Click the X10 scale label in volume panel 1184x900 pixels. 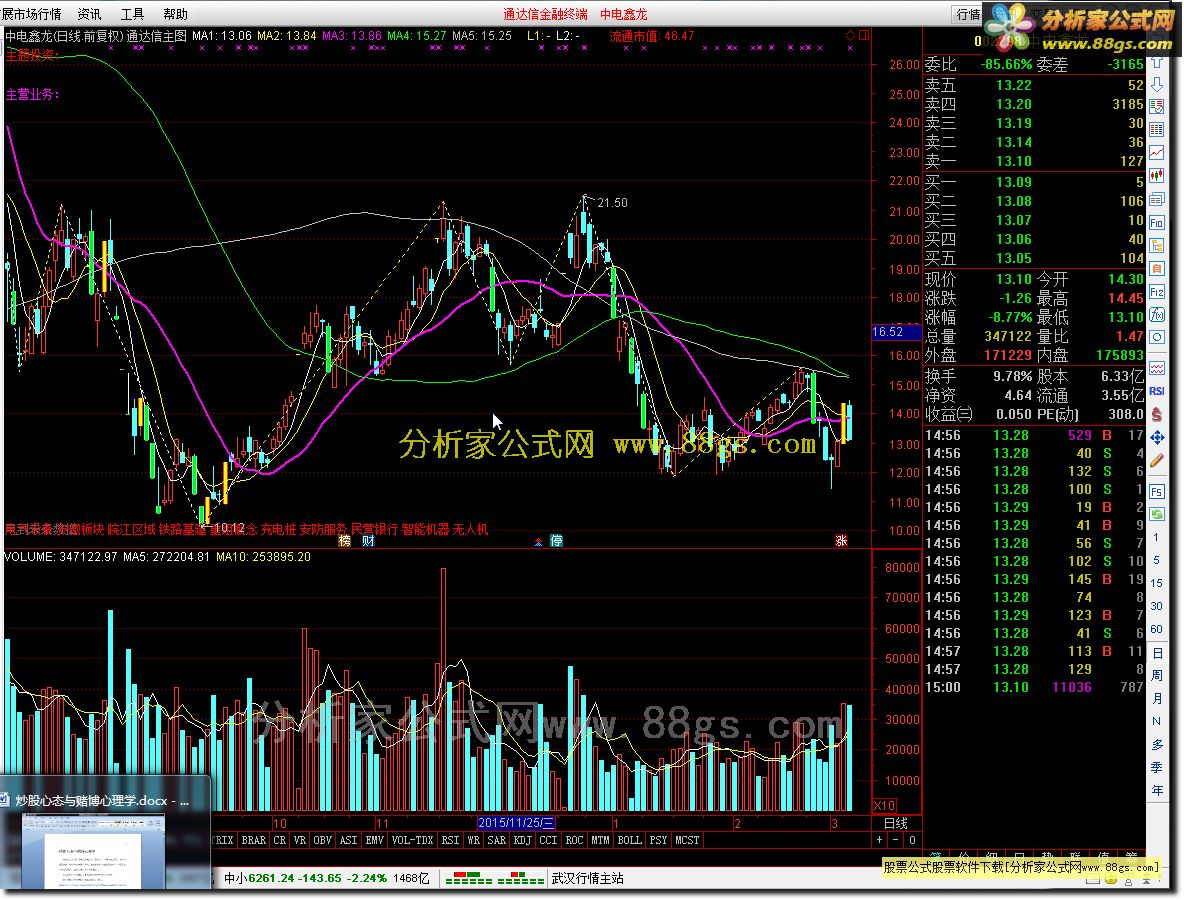884,806
